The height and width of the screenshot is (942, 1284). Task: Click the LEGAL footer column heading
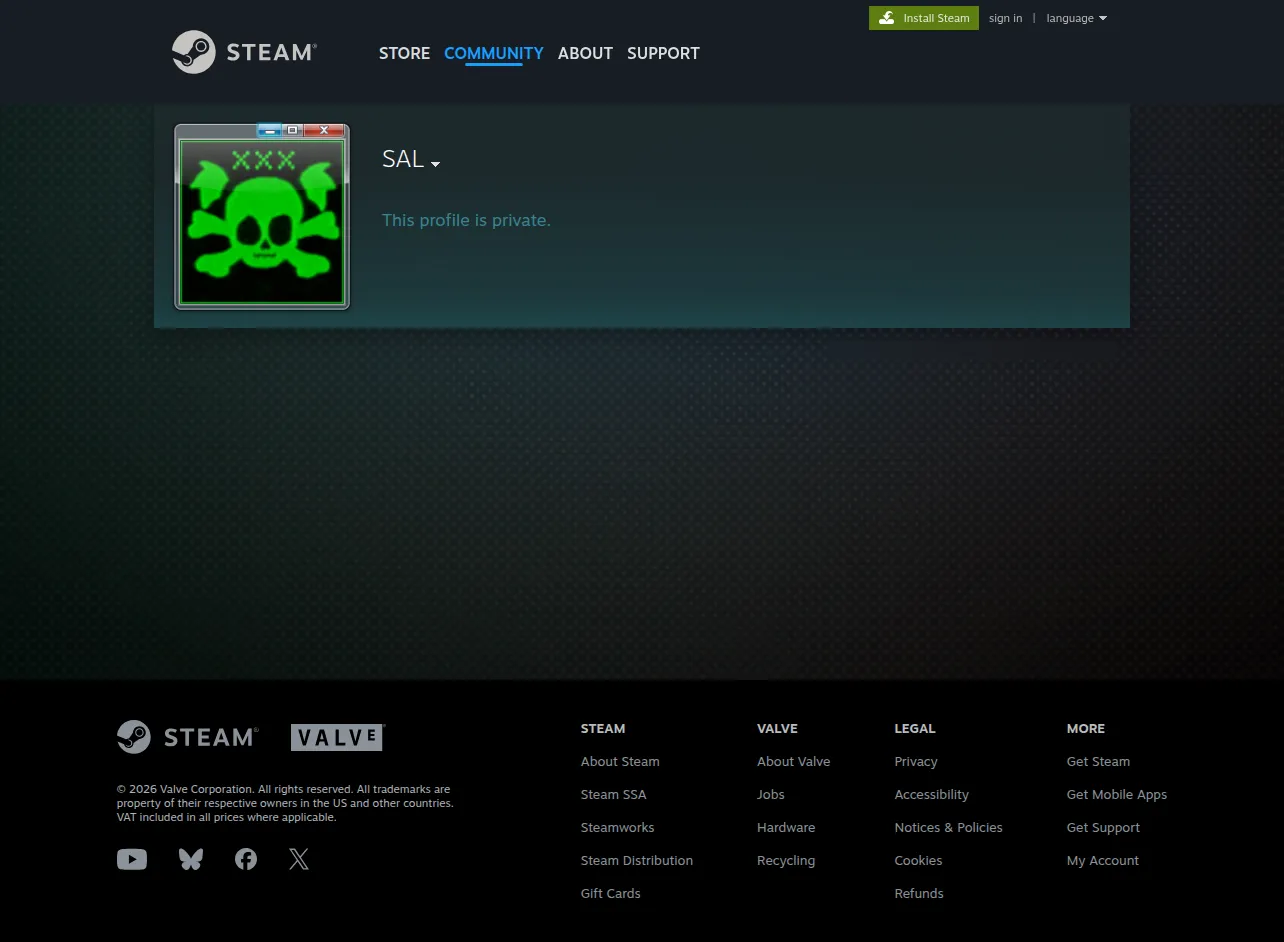(915, 728)
